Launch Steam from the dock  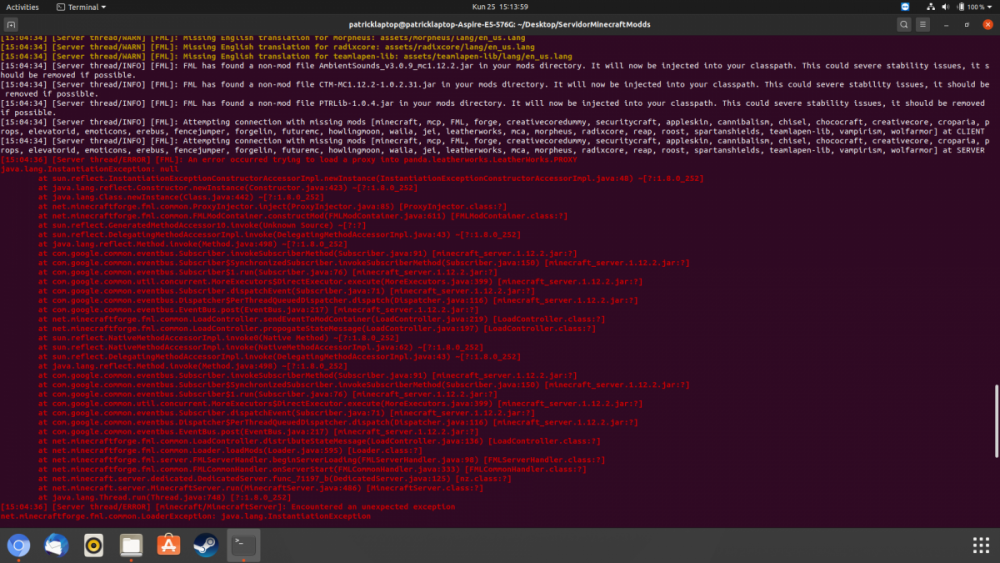pos(206,545)
